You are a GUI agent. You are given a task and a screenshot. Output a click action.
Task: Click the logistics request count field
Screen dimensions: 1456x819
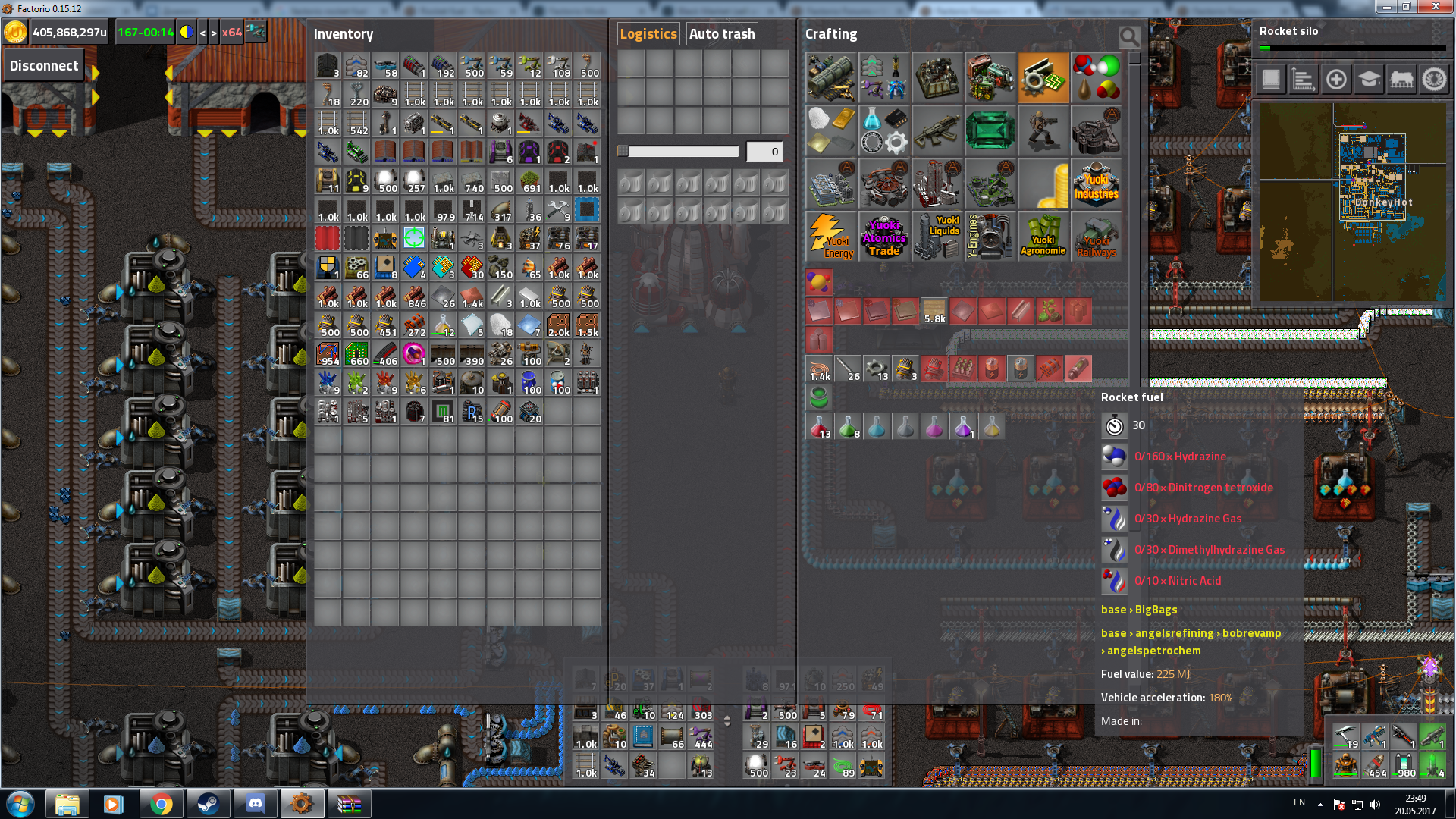[764, 152]
